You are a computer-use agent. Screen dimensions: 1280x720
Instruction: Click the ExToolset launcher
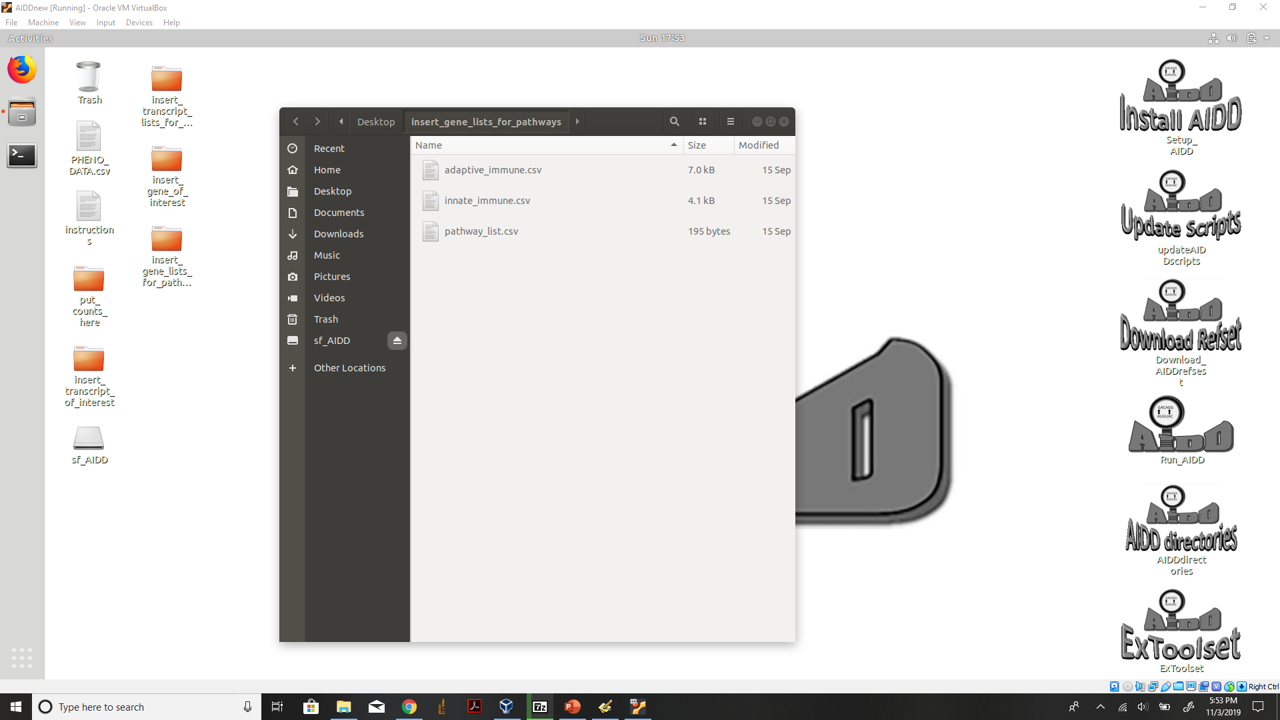pos(1181,631)
